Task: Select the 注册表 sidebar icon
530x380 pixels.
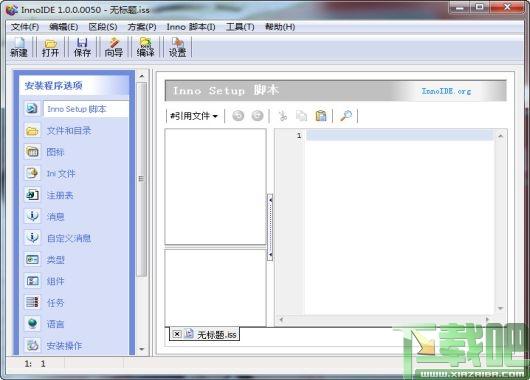Action: (32, 195)
